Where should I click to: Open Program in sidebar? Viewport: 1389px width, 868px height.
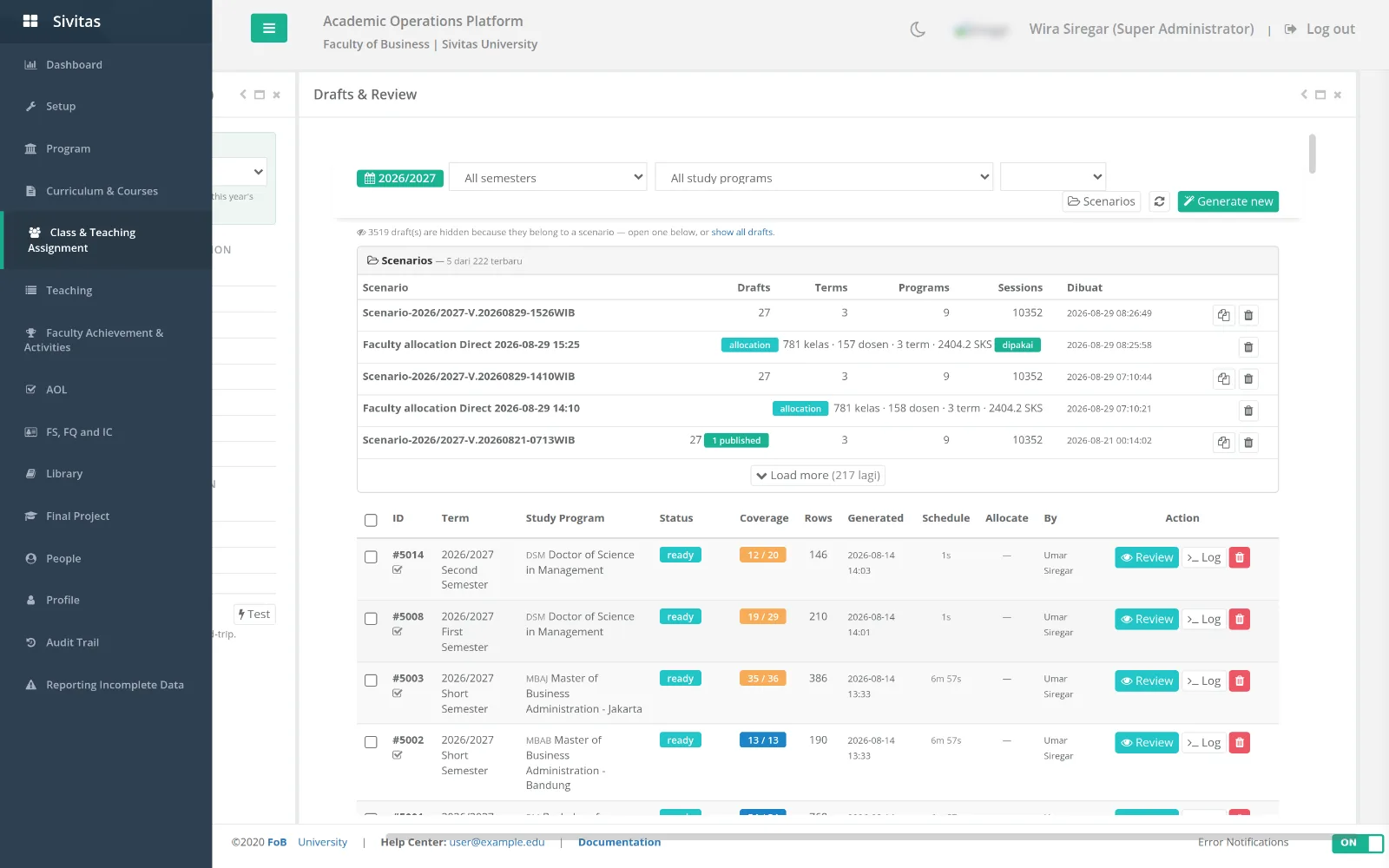pyautogui.click(x=106, y=149)
